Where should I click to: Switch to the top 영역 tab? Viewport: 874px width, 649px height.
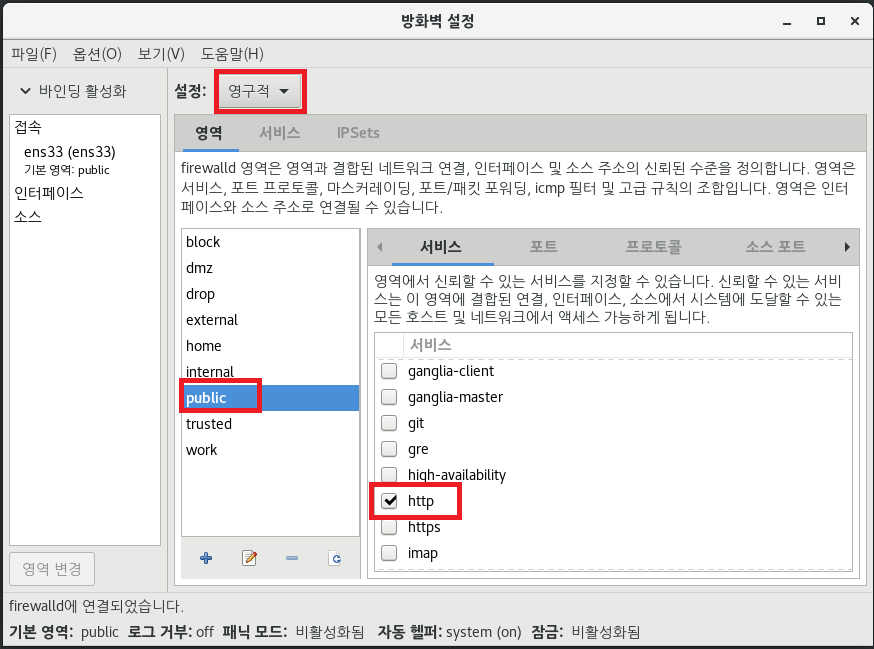(209, 133)
